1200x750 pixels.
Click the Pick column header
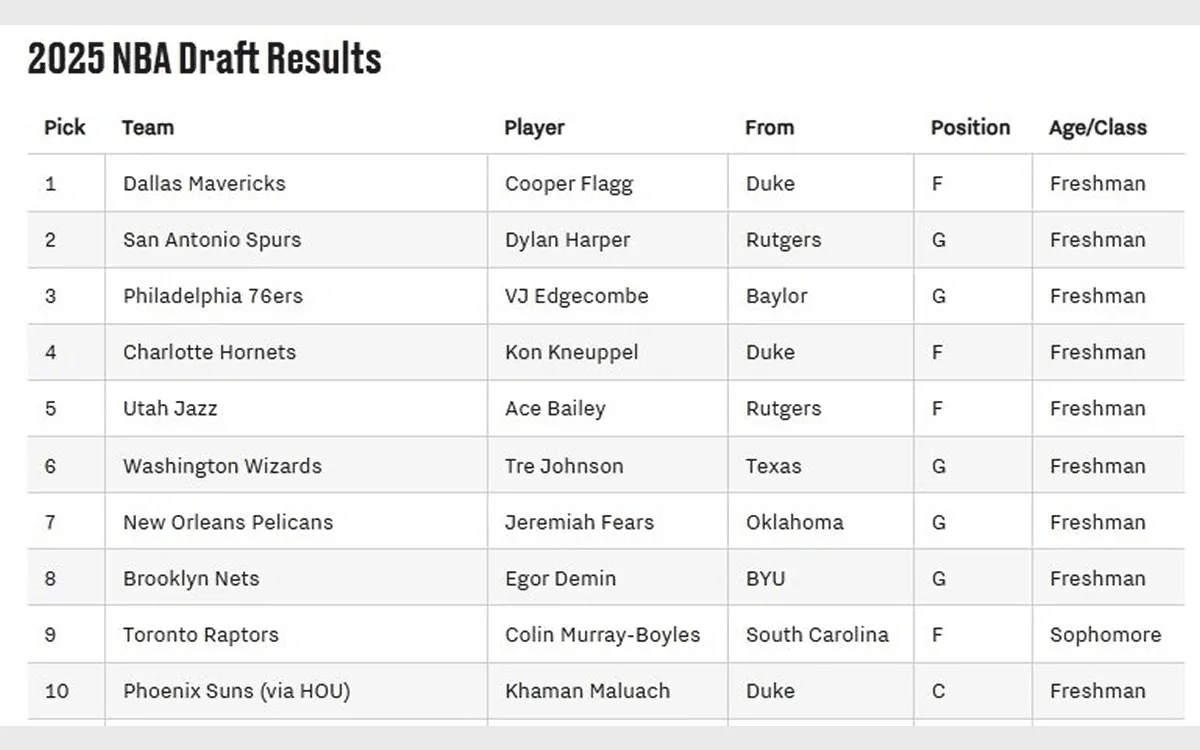click(x=65, y=127)
